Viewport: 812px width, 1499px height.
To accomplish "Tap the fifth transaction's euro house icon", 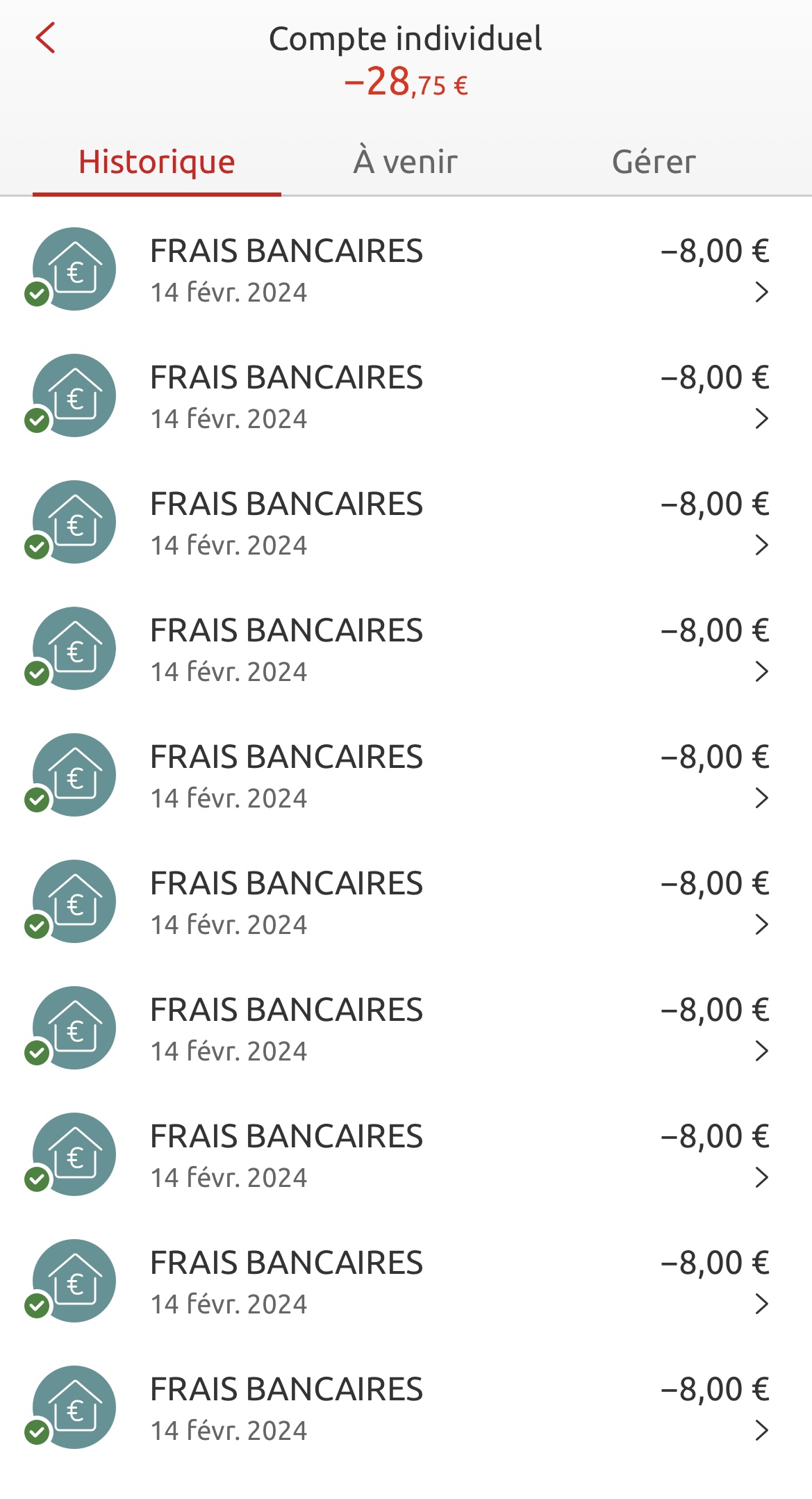I will coord(74,775).
